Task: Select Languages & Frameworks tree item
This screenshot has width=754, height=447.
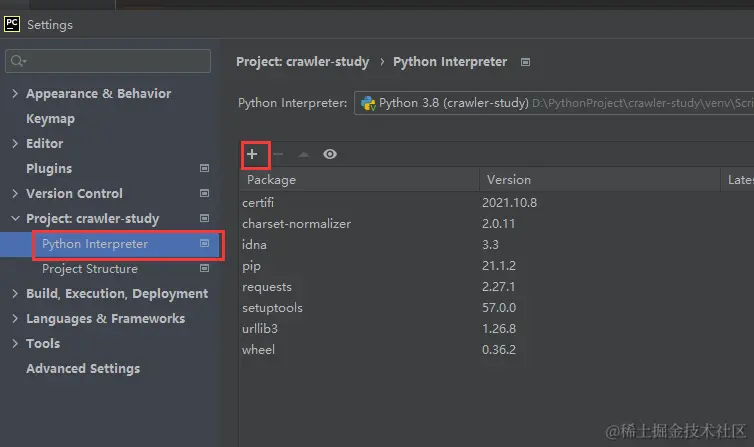Action: (x=105, y=318)
